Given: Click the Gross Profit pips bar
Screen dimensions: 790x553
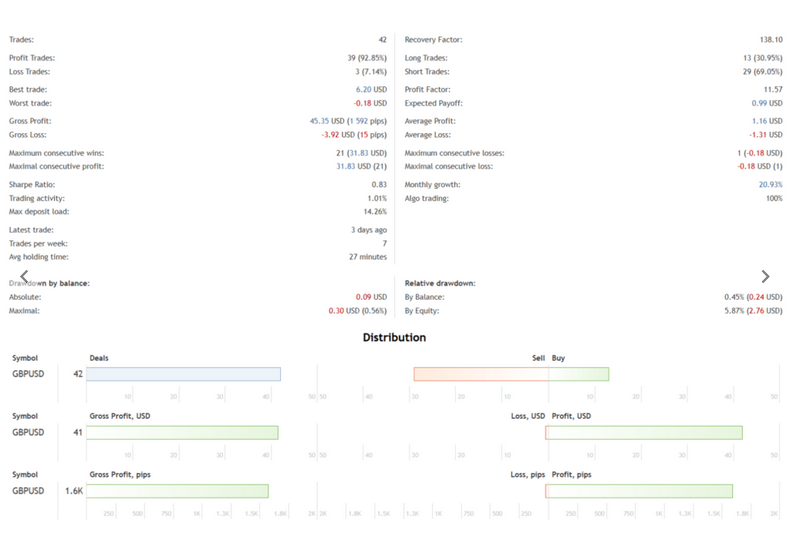Looking at the screenshot, I should pyautogui.click(x=177, y=491).
